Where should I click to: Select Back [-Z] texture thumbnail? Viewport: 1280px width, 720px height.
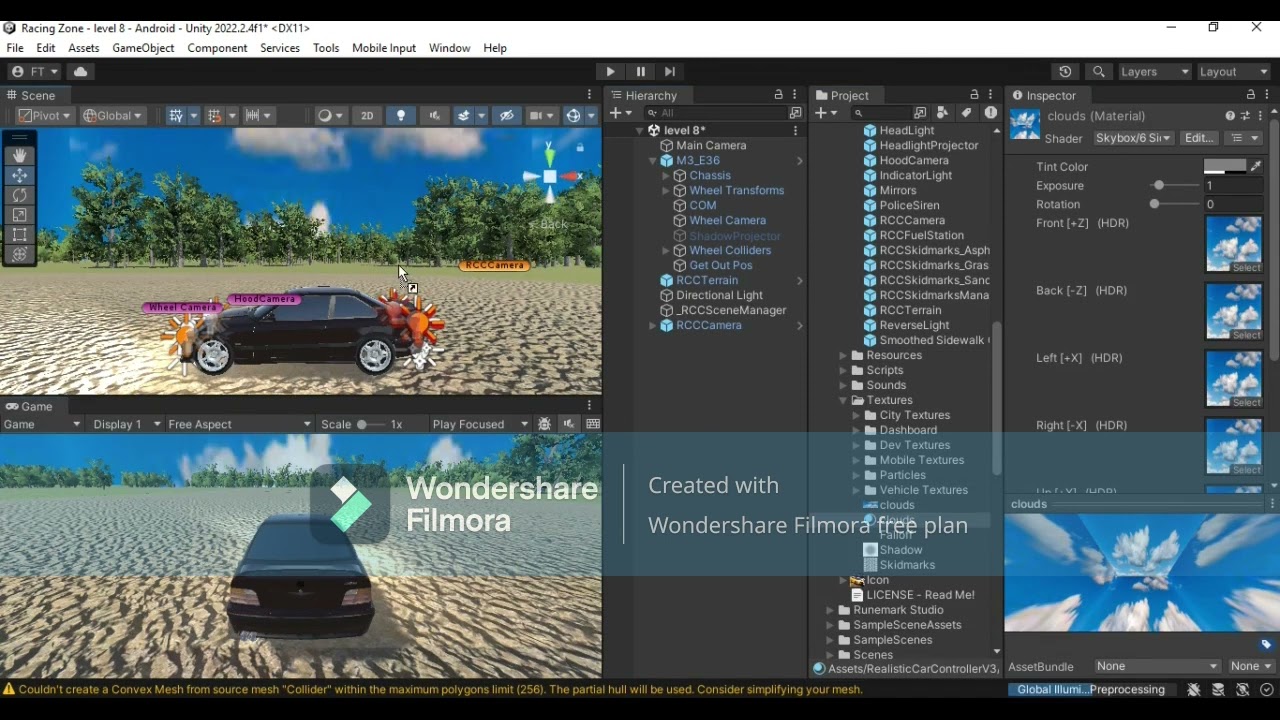[x=1234, y=312]
